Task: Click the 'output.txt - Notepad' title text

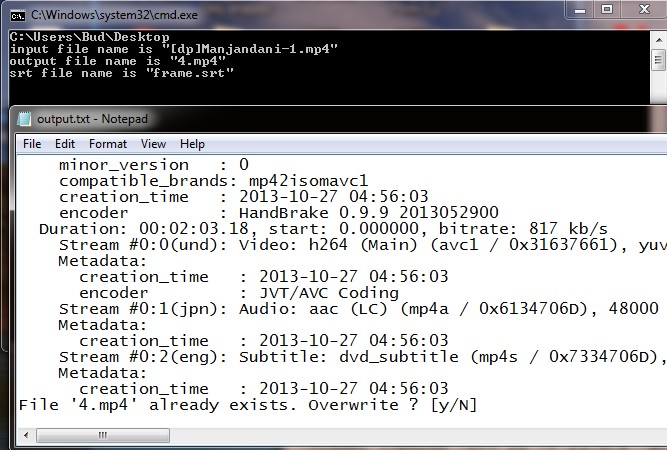Action: point(92,119)
